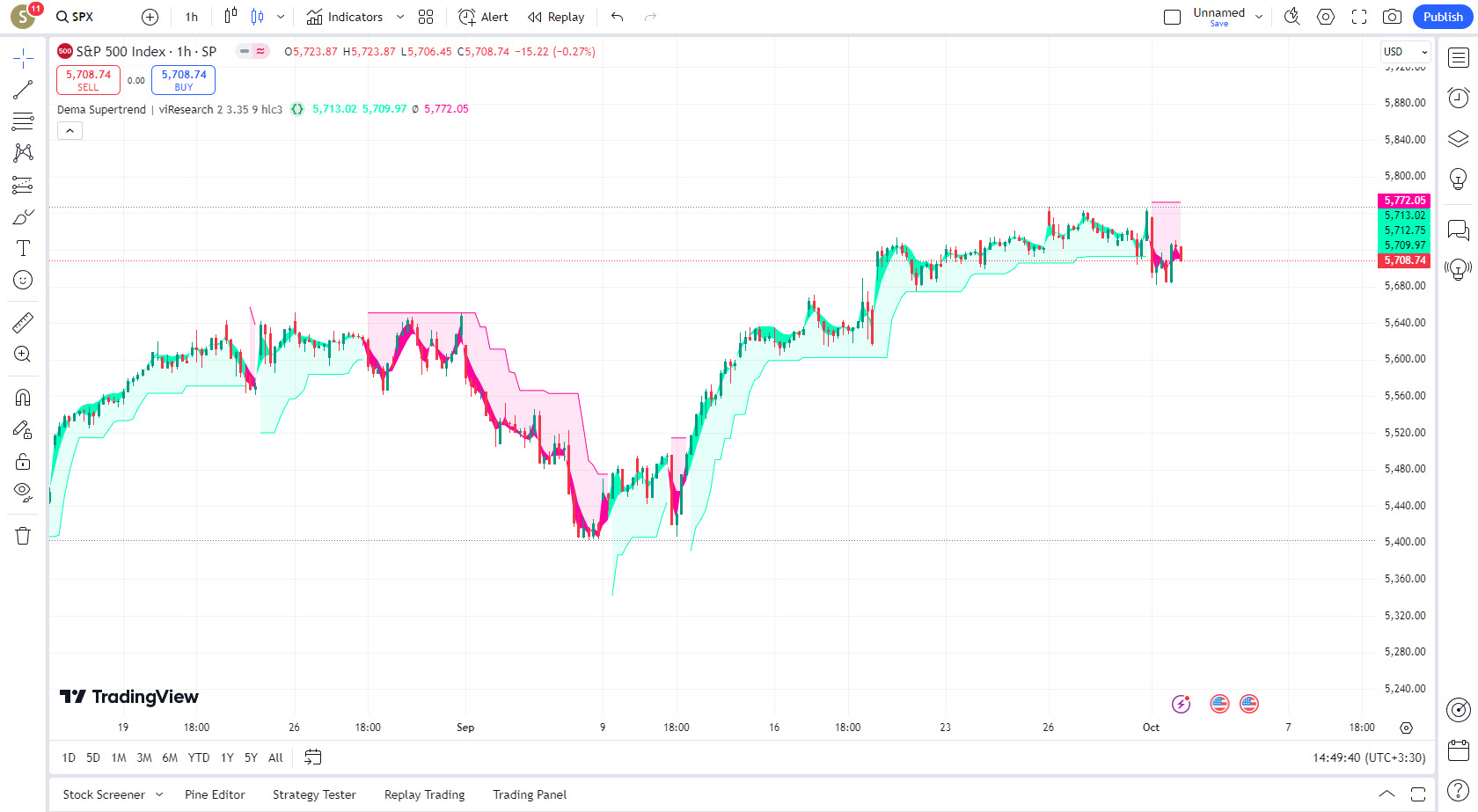Screen dimensions: 1478x812
Task: Click the 5,708.74 BUY button
Action: pyautogui.click(x=183, y=80)
